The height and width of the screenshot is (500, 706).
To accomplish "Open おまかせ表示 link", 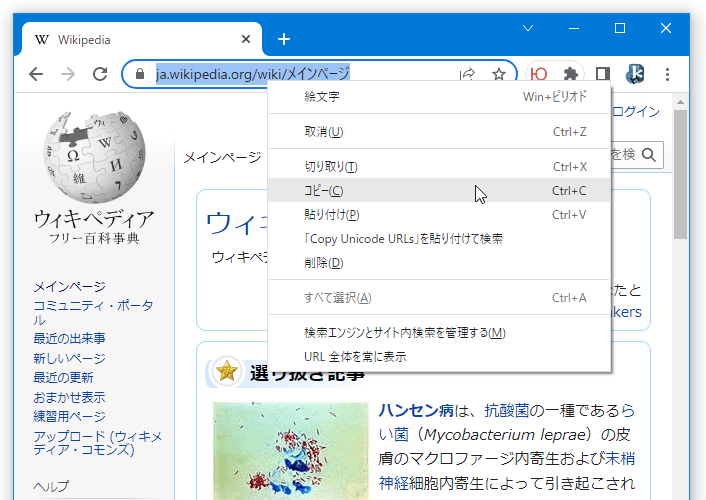I will click(x=69, y=397).
